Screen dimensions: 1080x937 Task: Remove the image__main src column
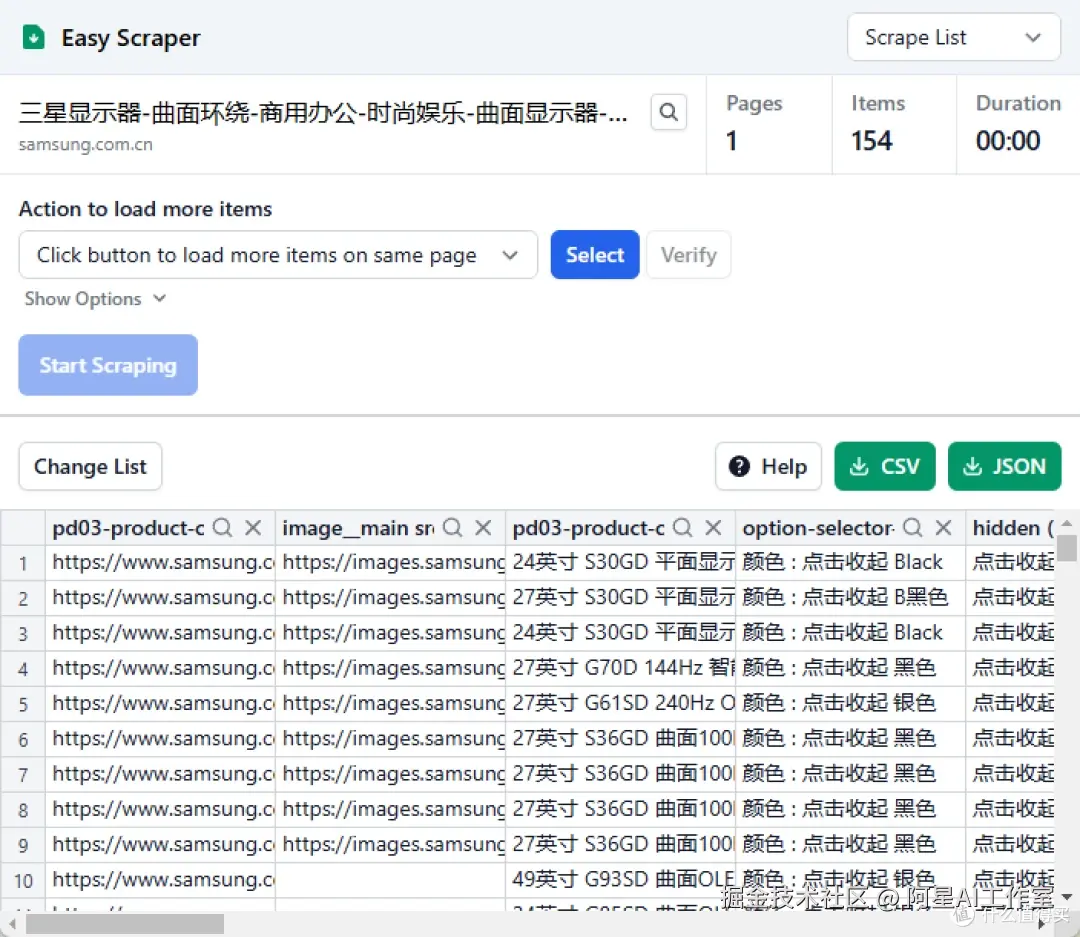point(484,528)
